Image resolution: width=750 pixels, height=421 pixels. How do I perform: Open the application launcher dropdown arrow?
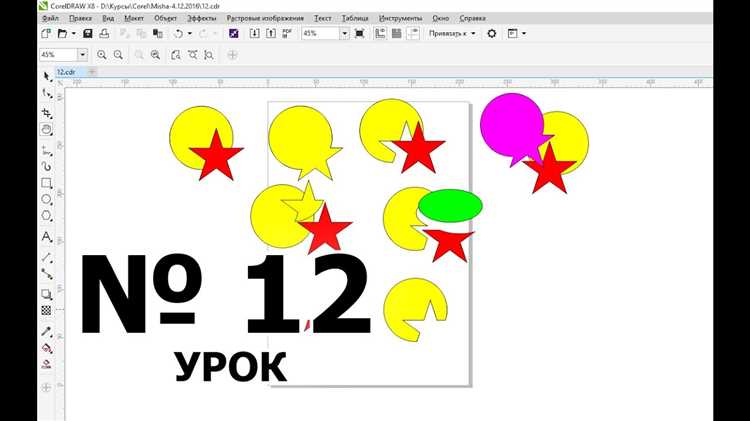524,33
